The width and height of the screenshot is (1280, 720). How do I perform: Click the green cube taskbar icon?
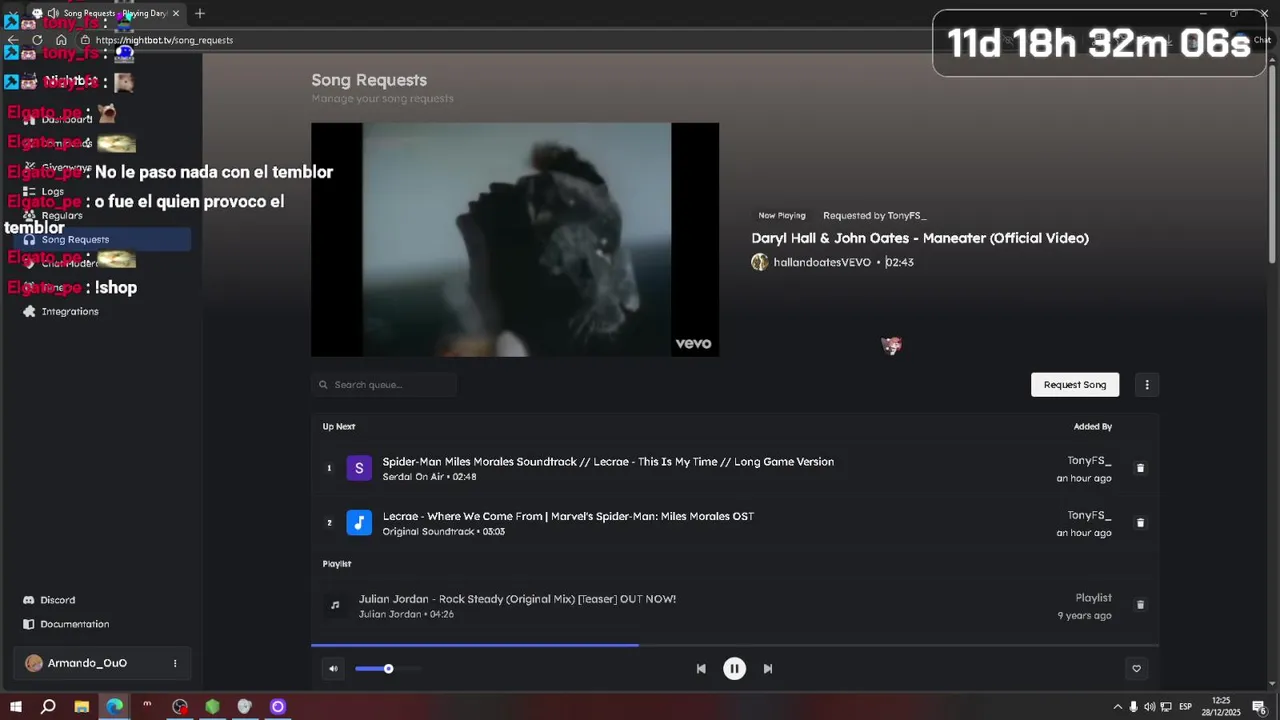tap(212, 706)
